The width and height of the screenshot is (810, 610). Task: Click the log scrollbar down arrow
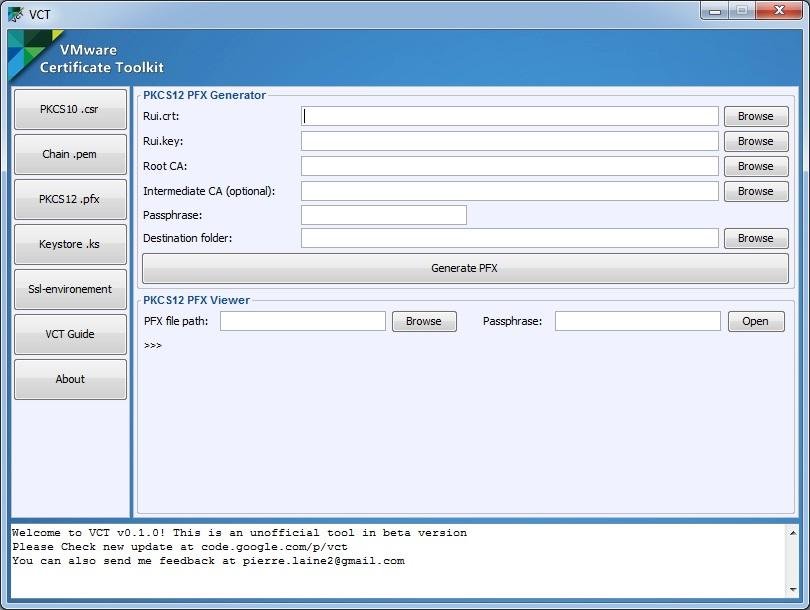tap(792, 589)
